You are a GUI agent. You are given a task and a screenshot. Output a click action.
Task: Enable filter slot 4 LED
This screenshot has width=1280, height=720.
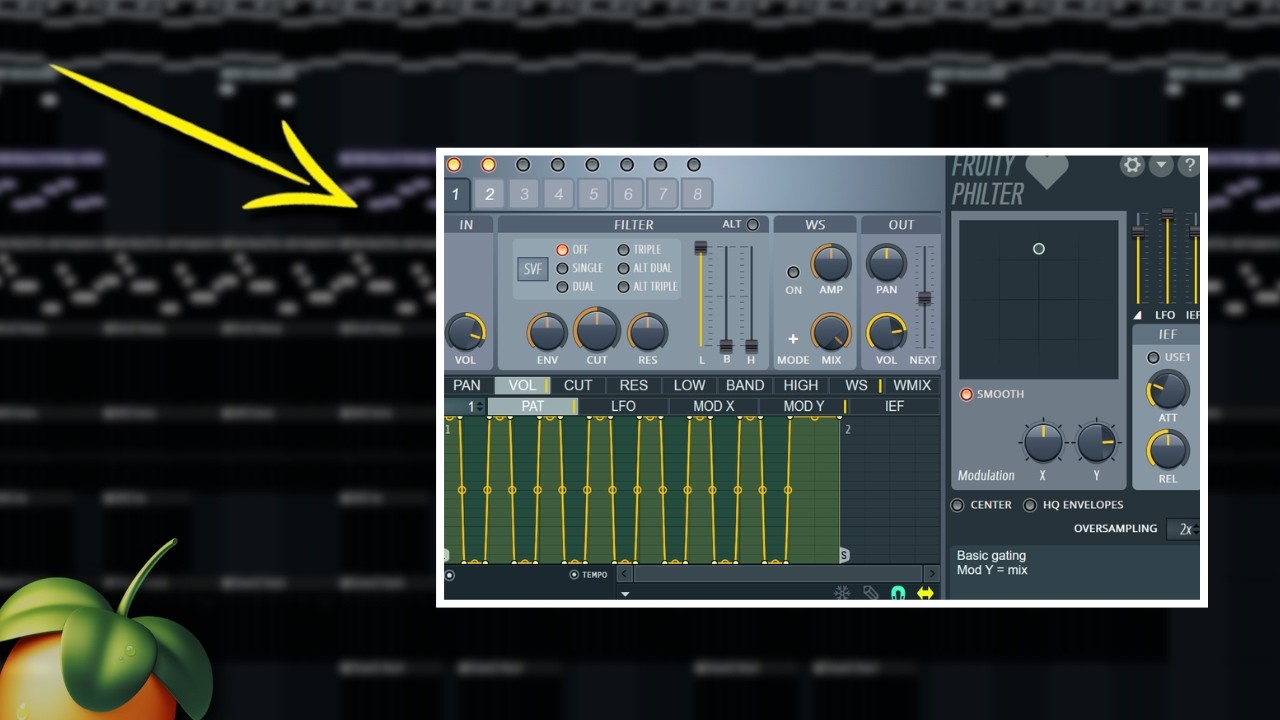(558, 165)
